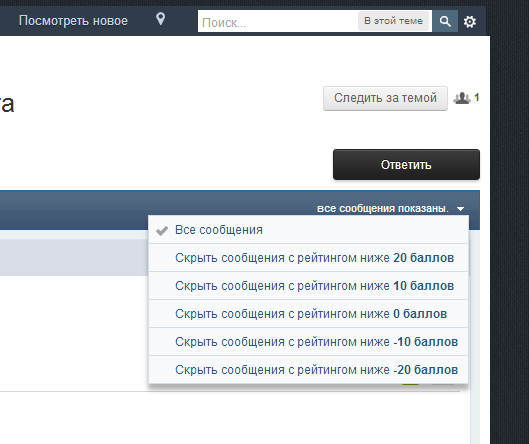The width and height of the screenshot is (529, 444).
Task: Click the Следить за темой button
Action: [385, 98]
